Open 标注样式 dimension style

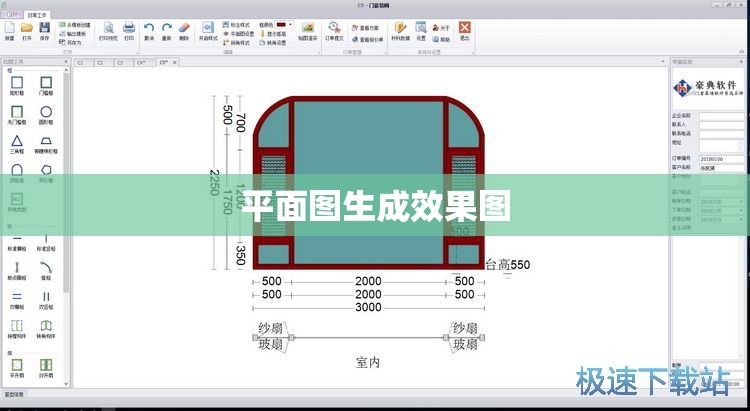point(236,24)
